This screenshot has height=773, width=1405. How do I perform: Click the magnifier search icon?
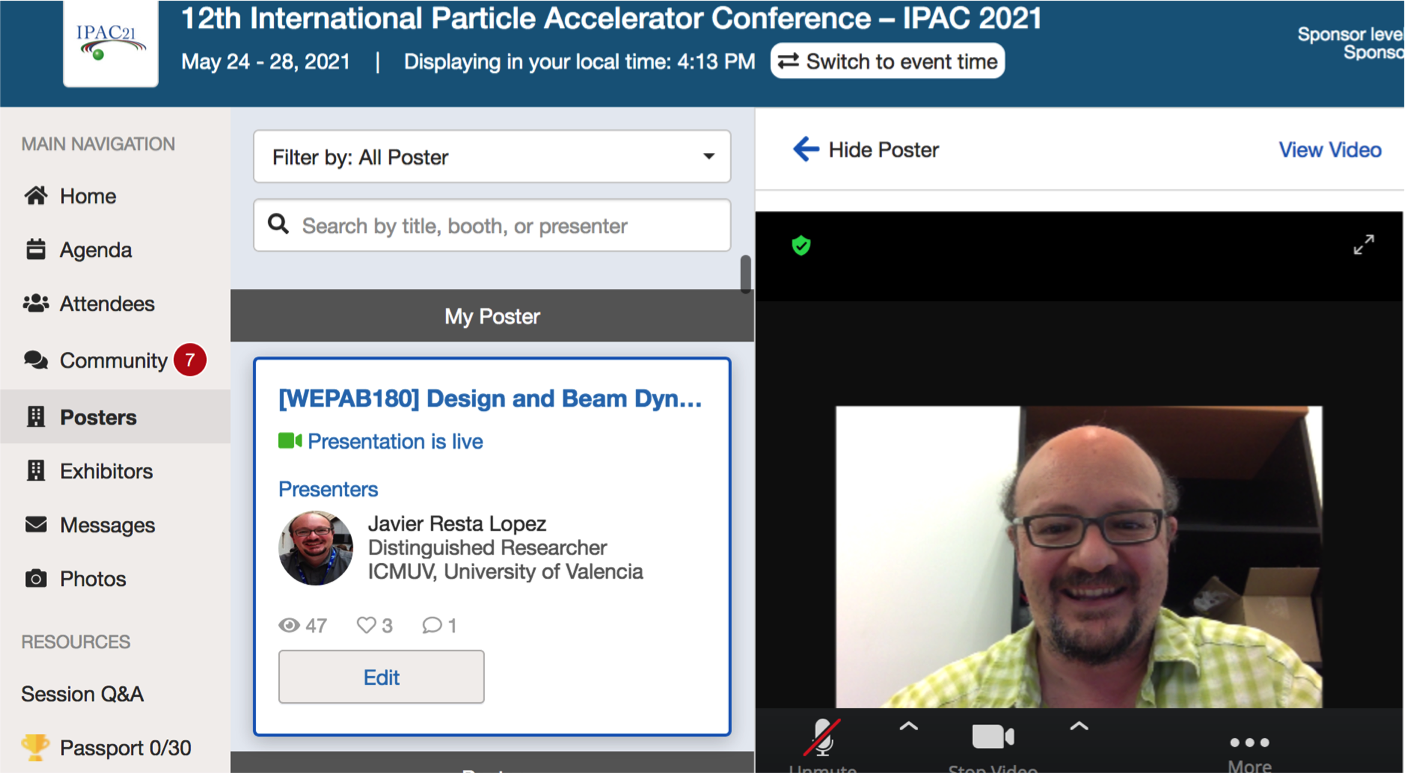(x=278, y=225)
